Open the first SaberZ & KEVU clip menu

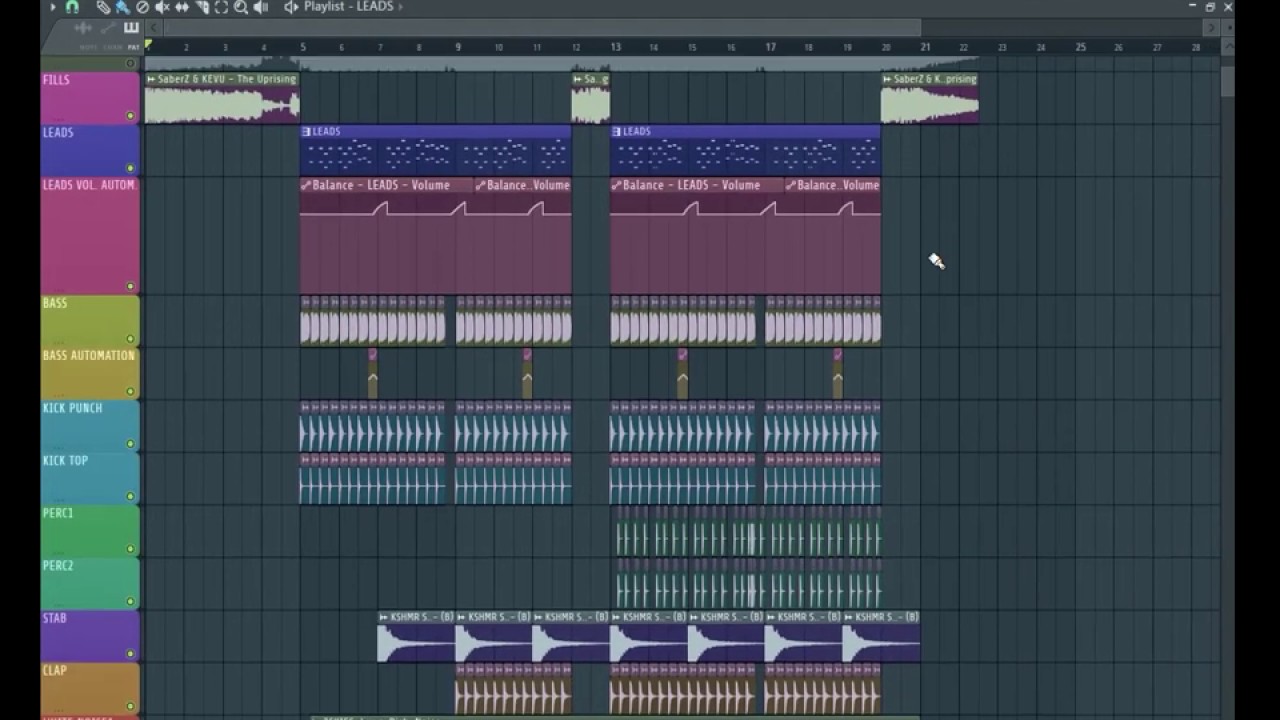pyautogui.click(x=151, y=79)
